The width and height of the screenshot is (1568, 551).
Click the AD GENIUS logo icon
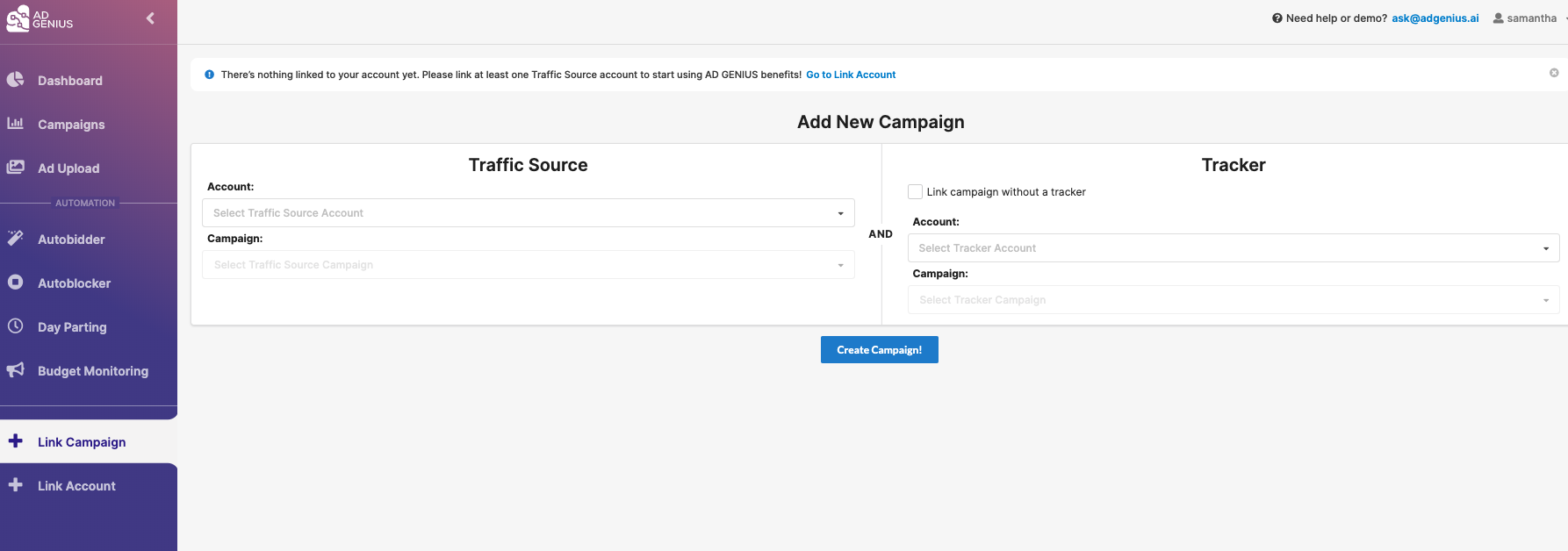click(18, 18)
